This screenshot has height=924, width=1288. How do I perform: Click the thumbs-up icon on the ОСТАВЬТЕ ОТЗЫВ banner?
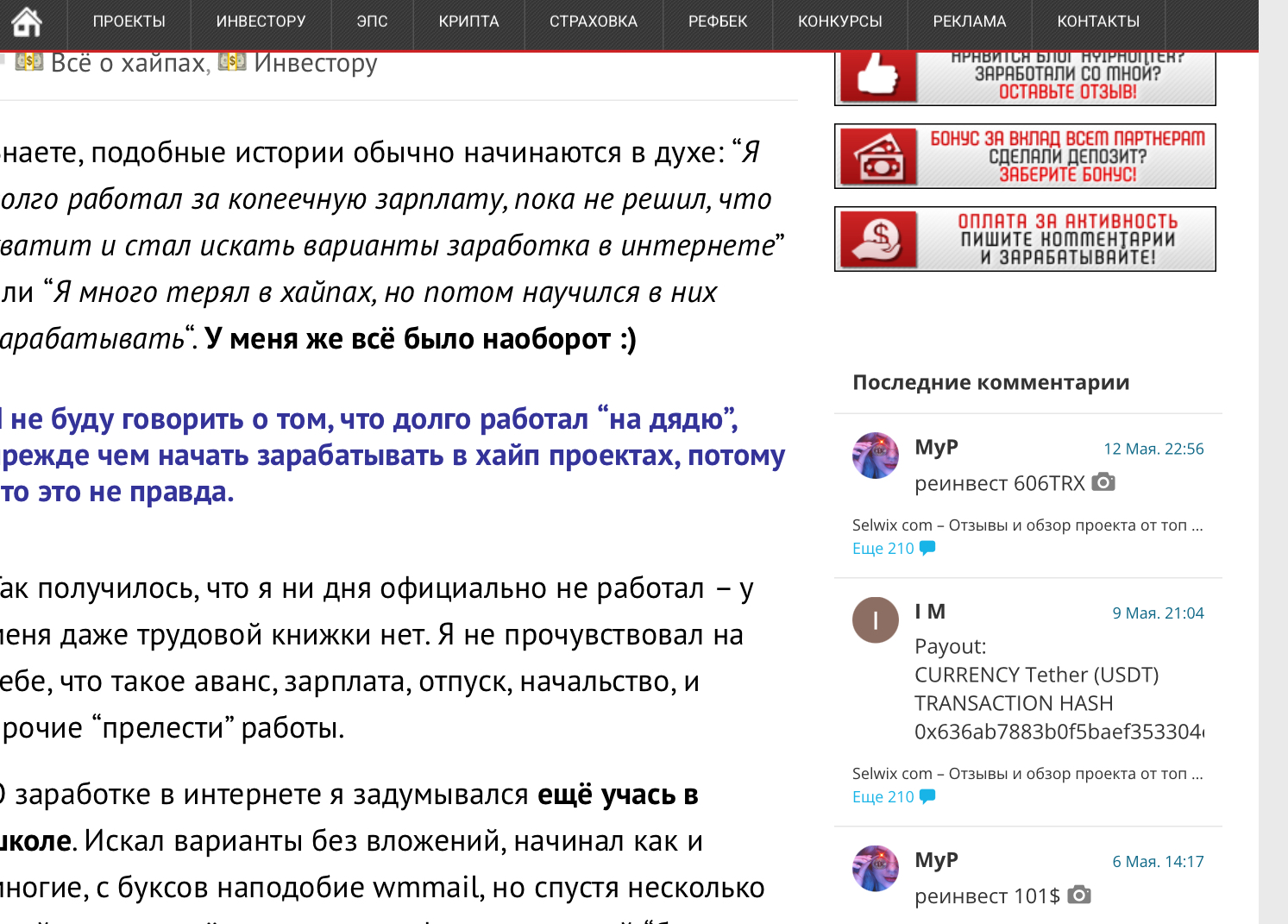click(x=876, y=76)
